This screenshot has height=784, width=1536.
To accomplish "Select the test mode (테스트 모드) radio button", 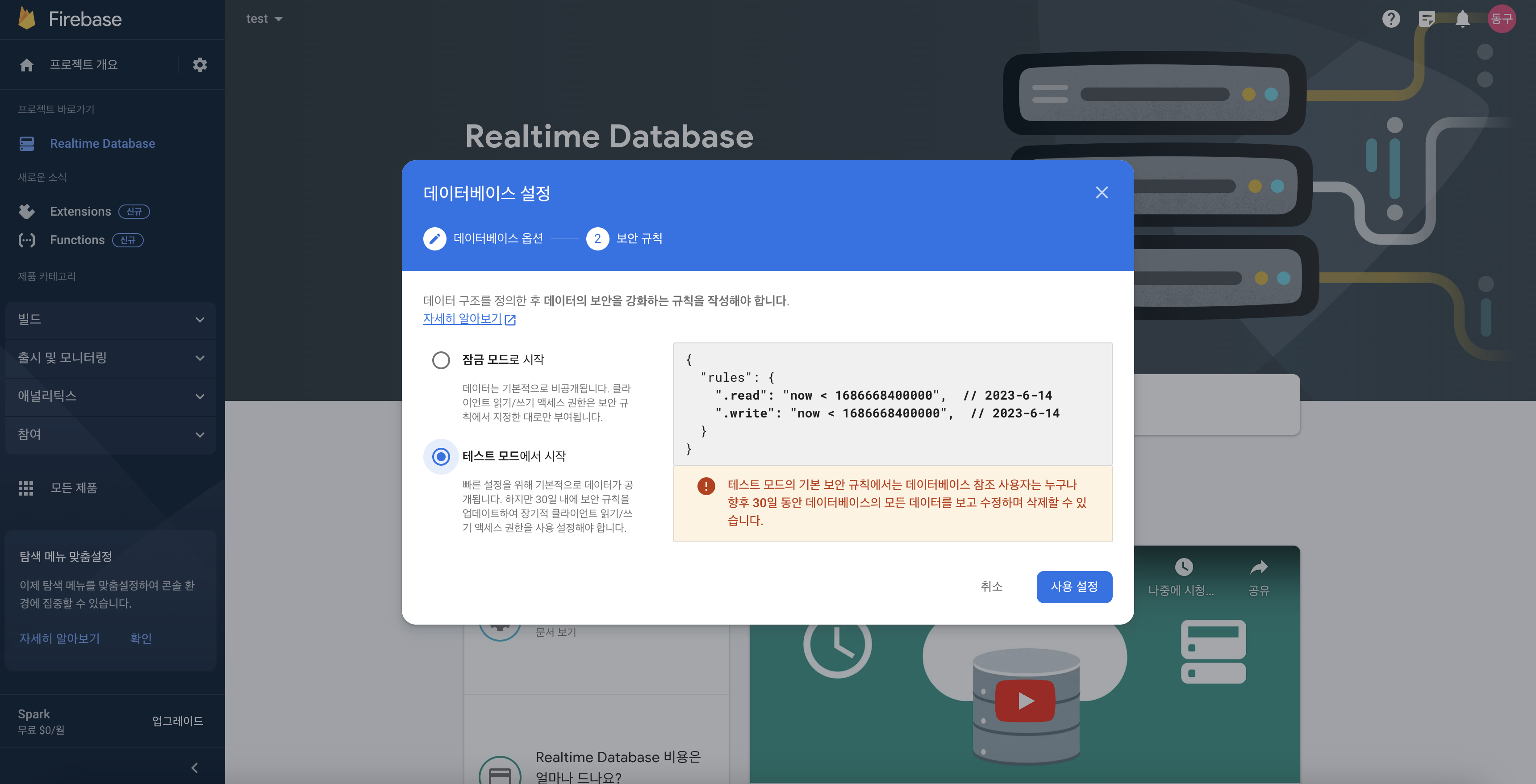I will tap(441, 457).
